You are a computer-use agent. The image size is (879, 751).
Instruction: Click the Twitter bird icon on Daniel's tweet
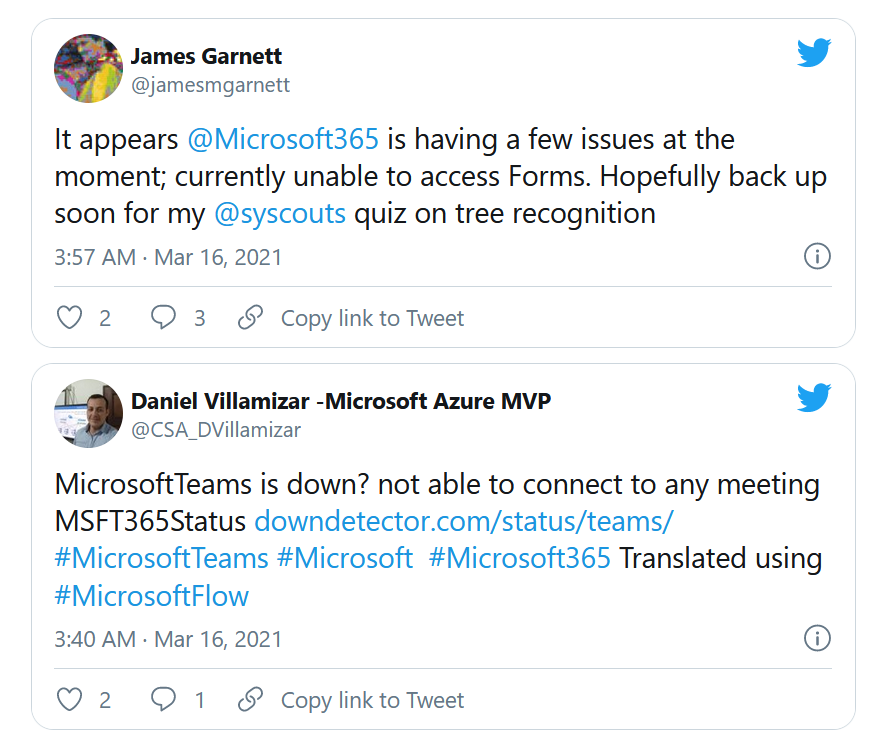click(815, 399)
